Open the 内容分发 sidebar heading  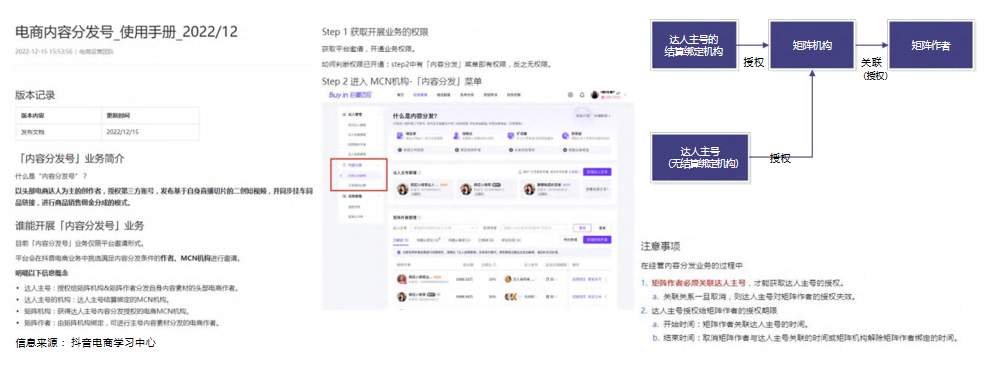click(x=355, y=165)
